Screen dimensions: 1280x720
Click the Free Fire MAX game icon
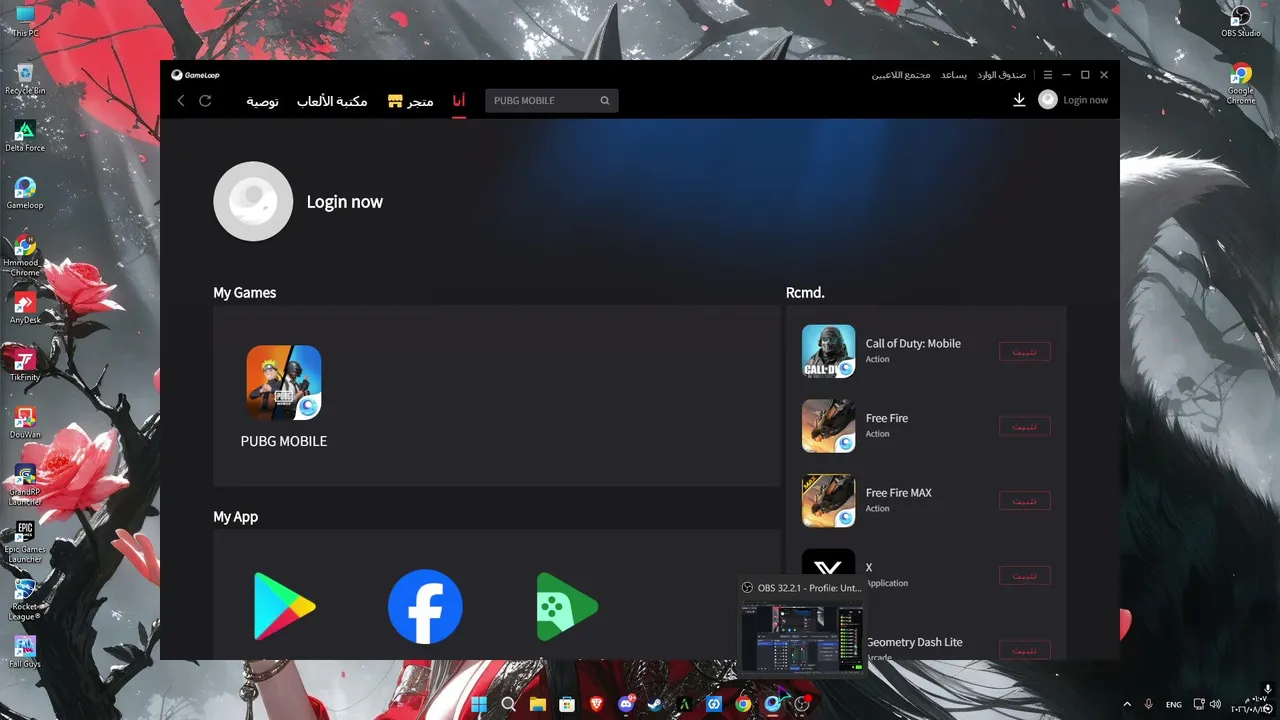coord(828,500)
